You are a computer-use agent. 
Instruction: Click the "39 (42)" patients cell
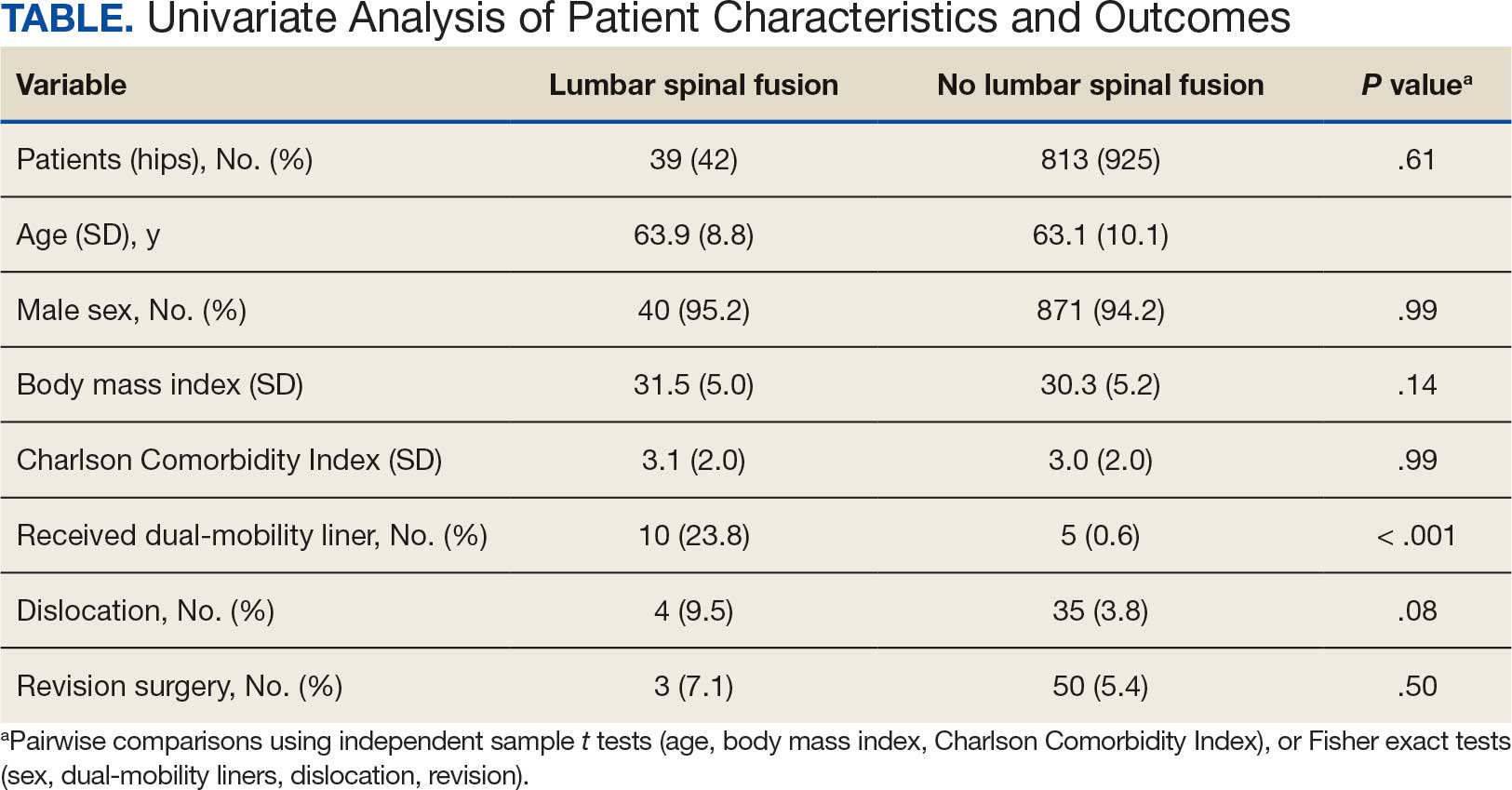pyautogui.click(x=693, y=160)
